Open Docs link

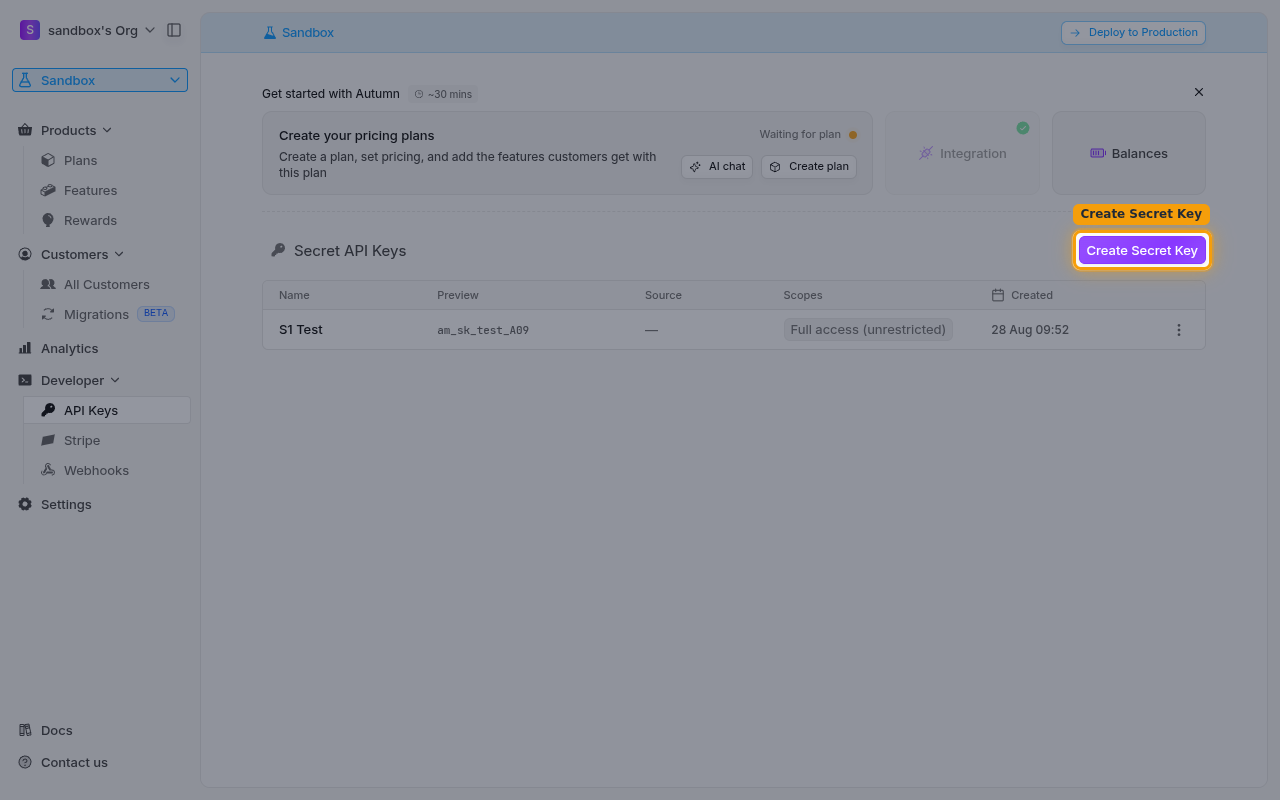coord(56,730)
